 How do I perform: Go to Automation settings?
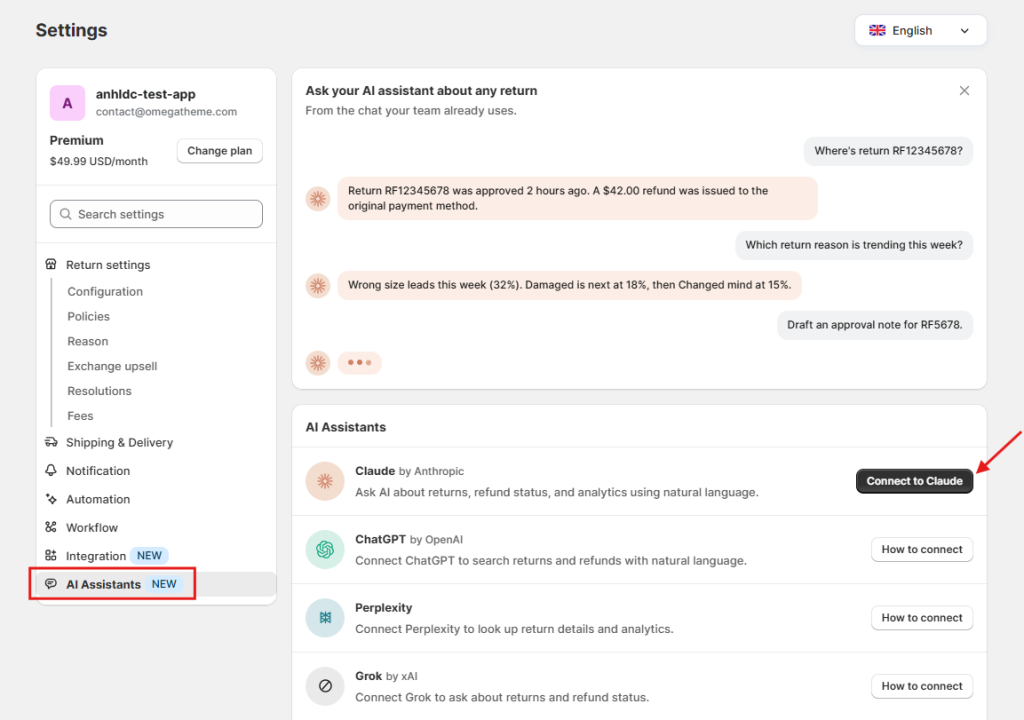(x=98, y=499)
